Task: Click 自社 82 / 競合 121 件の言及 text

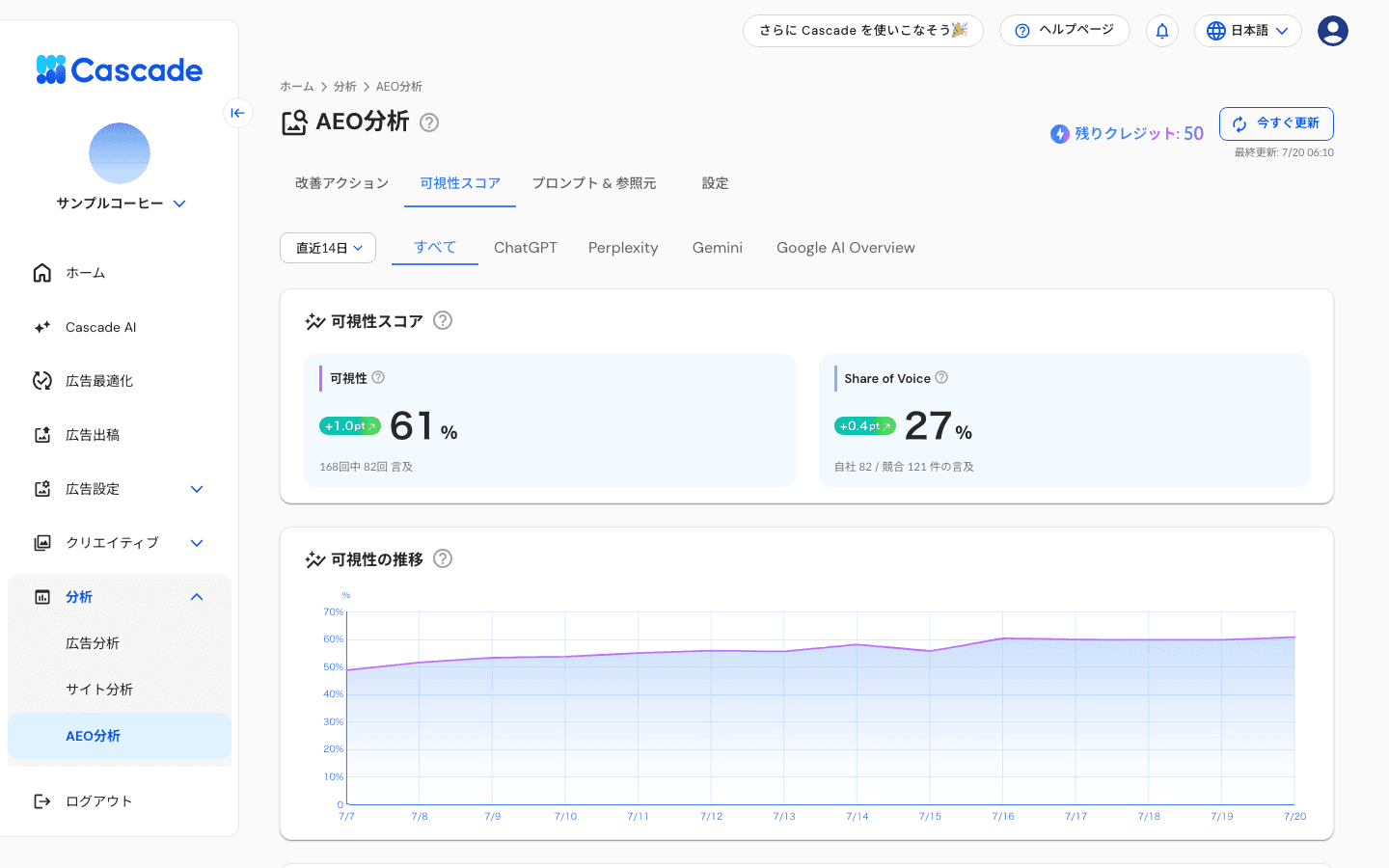Action: 904,467
